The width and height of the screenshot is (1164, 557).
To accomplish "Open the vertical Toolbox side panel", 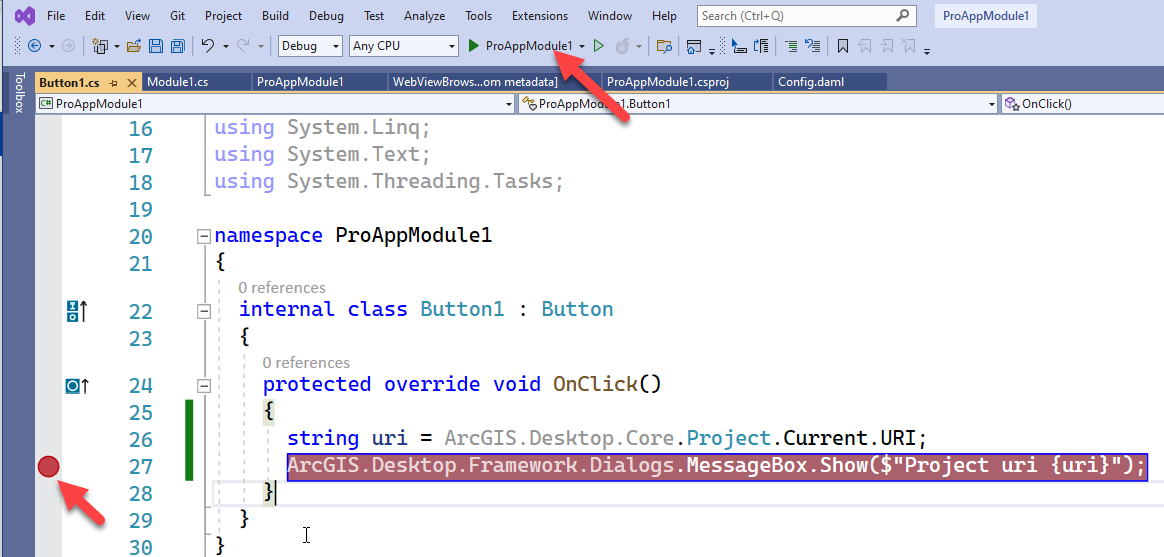I will [x=18, y=93].
